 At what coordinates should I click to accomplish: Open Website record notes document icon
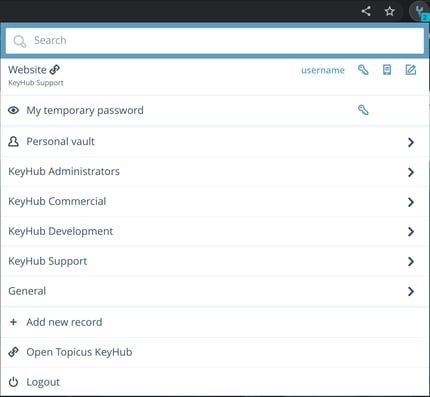(x=387, y=70)
